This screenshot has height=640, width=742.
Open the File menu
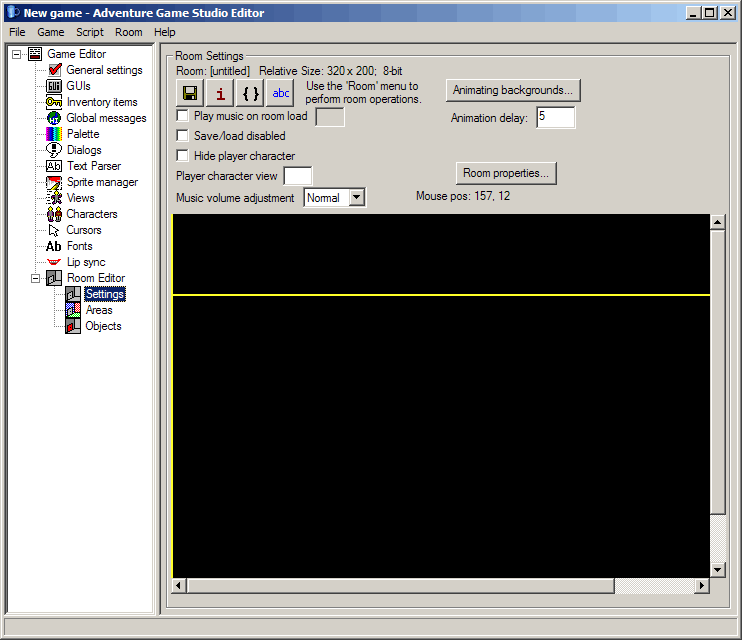point(17,32)
